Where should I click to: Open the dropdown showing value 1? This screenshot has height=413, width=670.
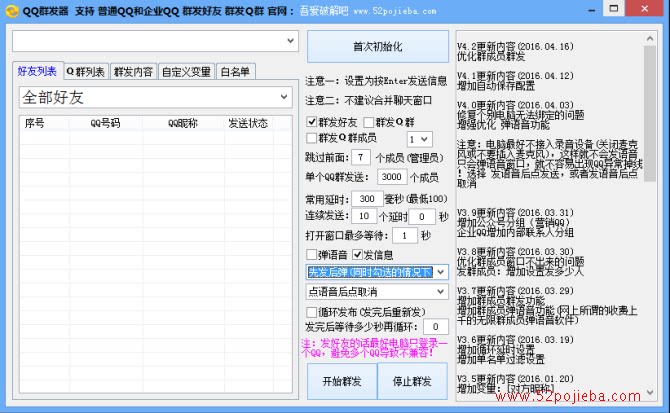tap(419, 139)
